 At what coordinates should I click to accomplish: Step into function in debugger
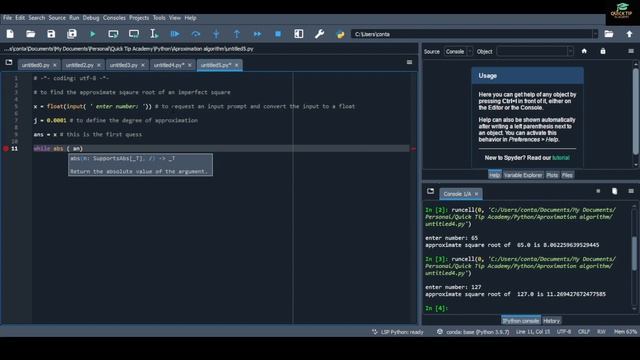pyautogui.click(x=216, y=34)
